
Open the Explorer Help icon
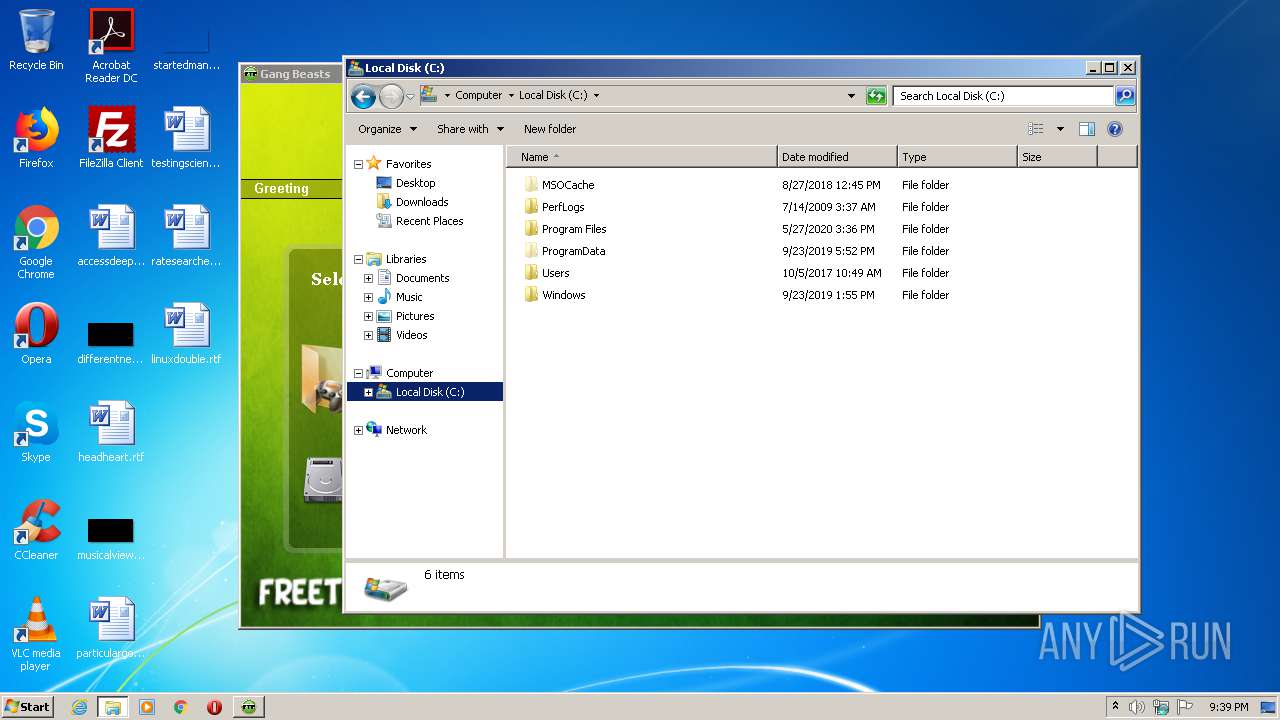1115,129
